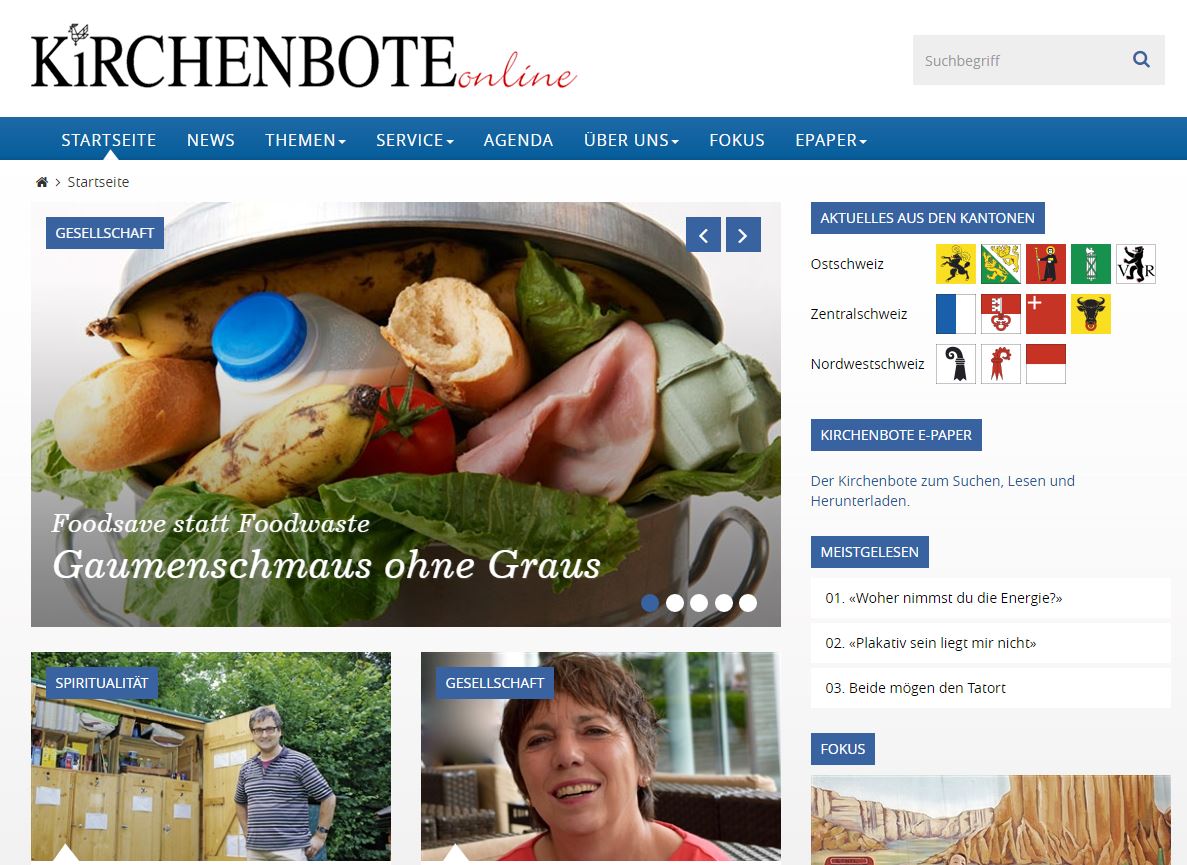1187x865 pixels.
Task: Go home via breadcrumb house icon
Action: point(42,182)
